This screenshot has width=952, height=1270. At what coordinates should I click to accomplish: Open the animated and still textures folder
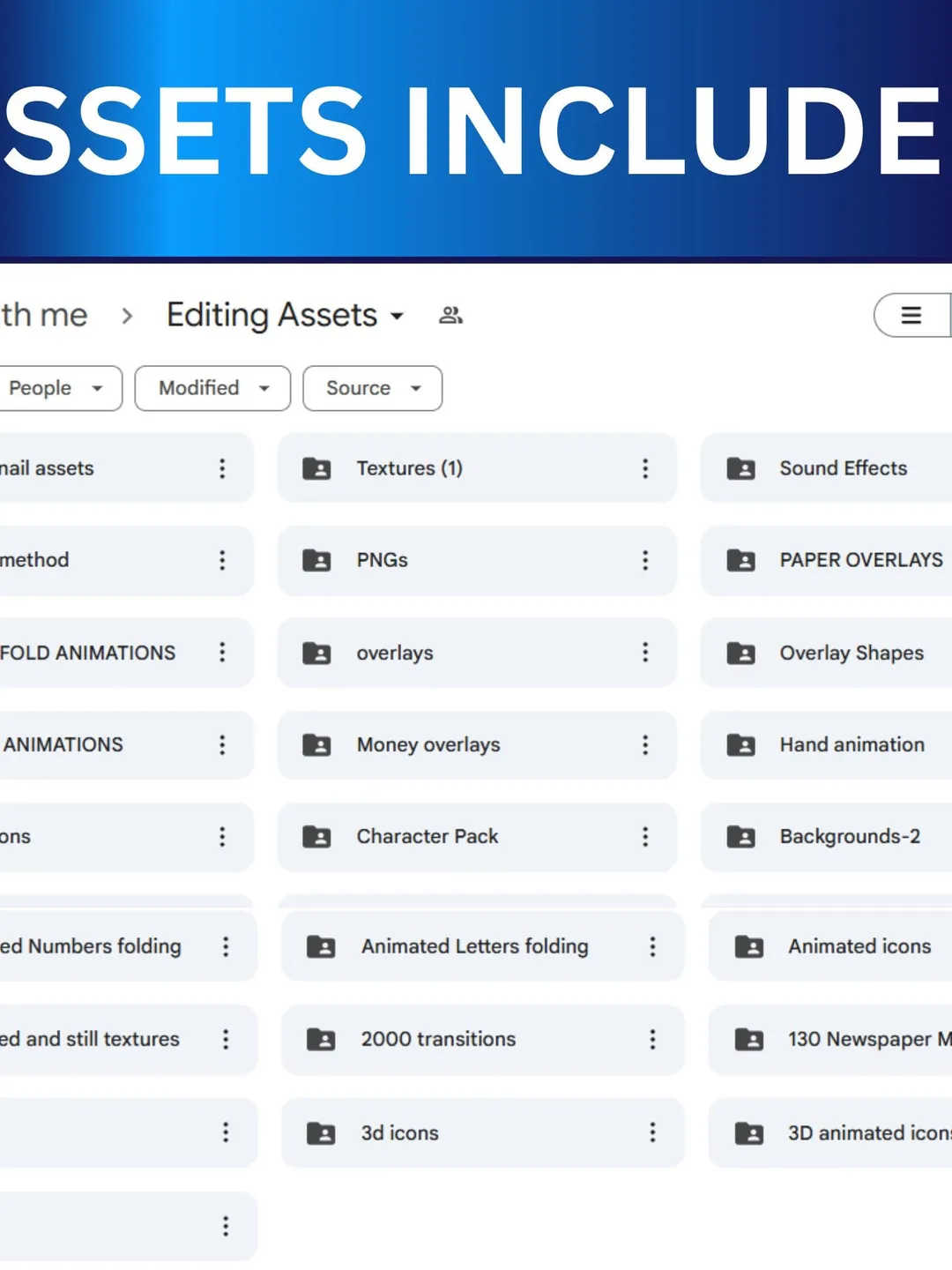pyautogui.click(x=128, y=1040)
